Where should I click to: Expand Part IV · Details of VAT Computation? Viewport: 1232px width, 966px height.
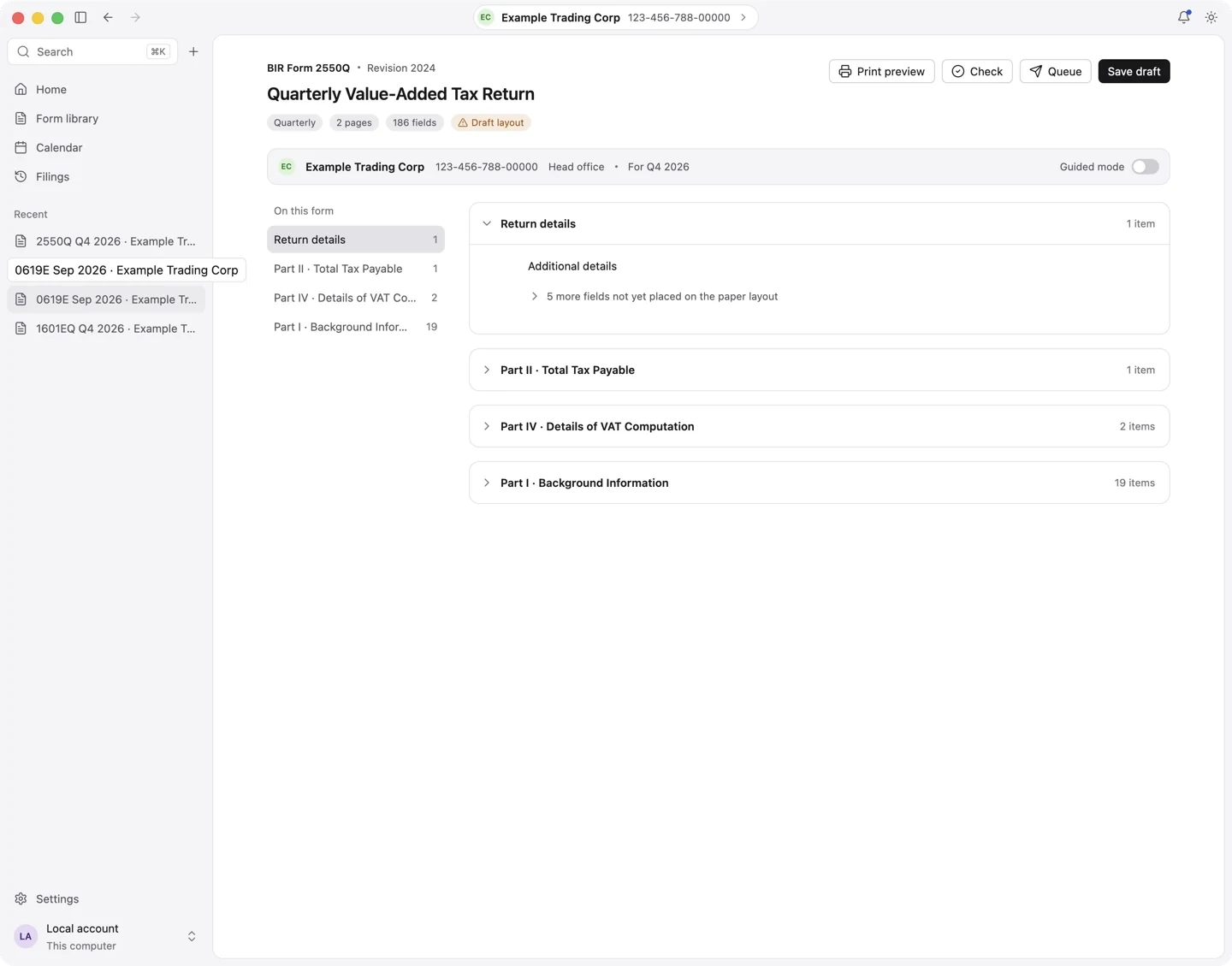[819, 426]
